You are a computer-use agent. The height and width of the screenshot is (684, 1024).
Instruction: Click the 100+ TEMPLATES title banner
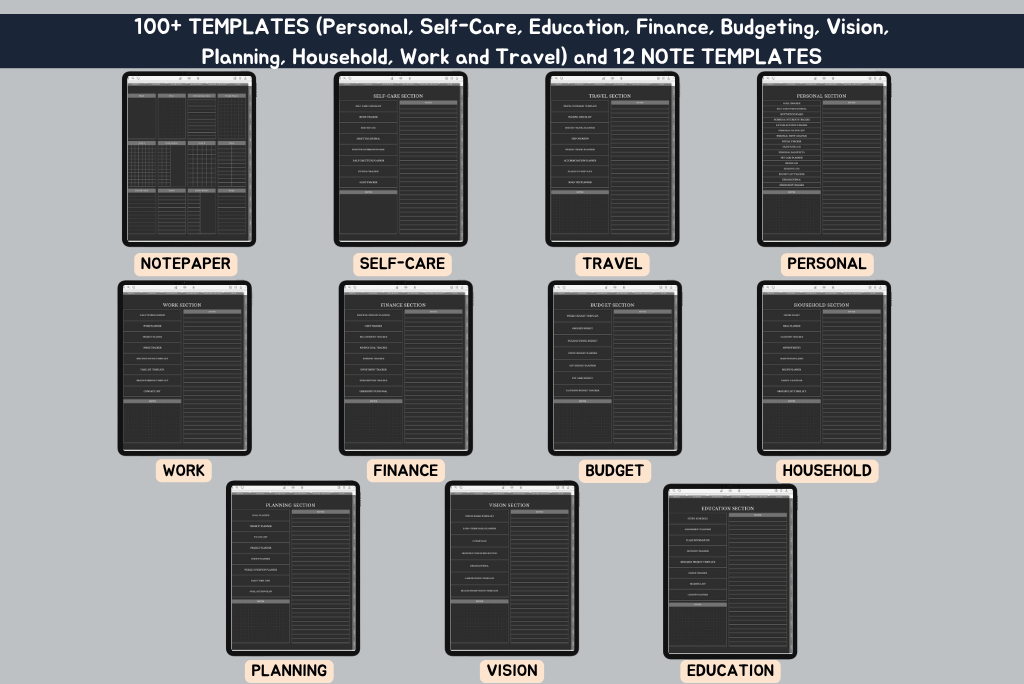click(x=512, y=42)
